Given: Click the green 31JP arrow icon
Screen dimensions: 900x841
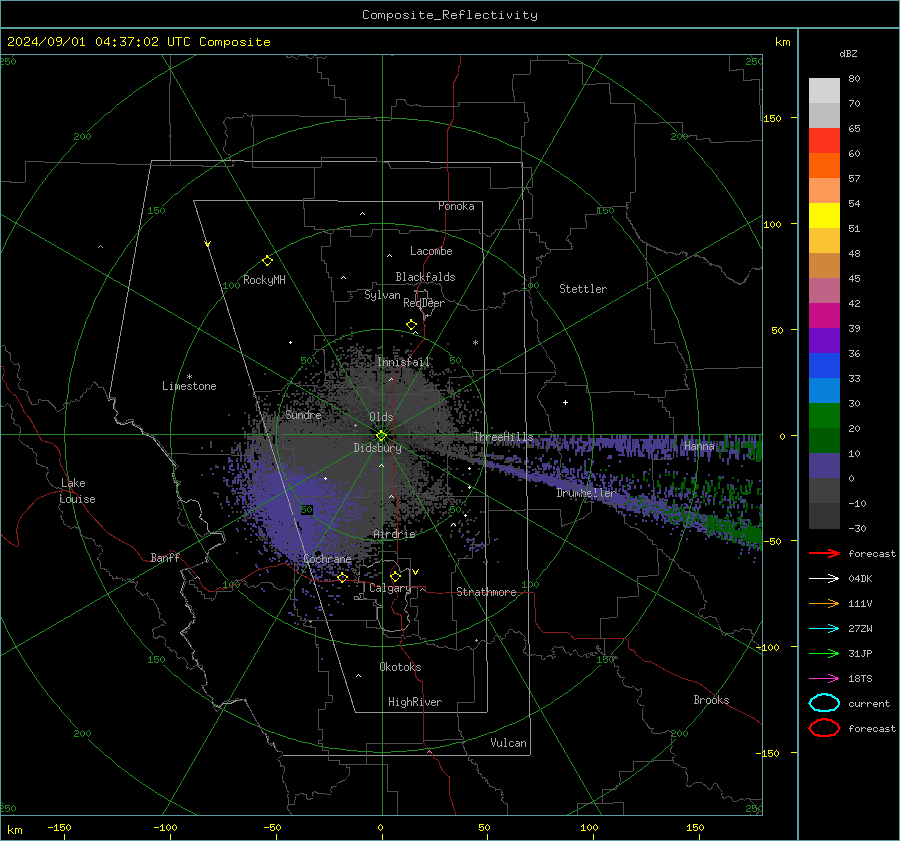Looking at the screenshot, I should [824, 653].
